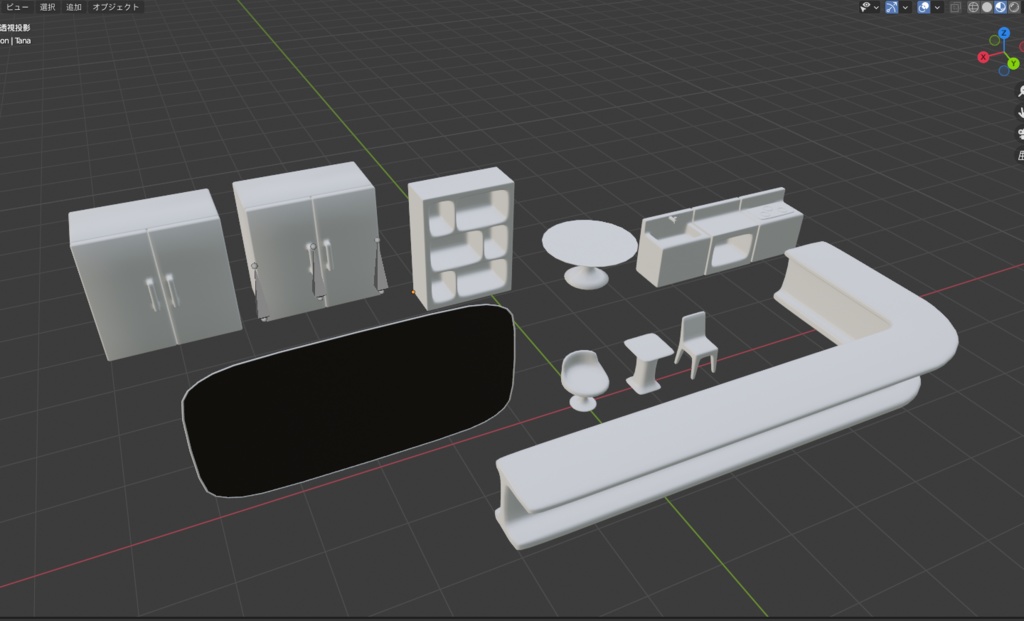
Task: Open the 追加 menu
Action: (x=74, y=7)
